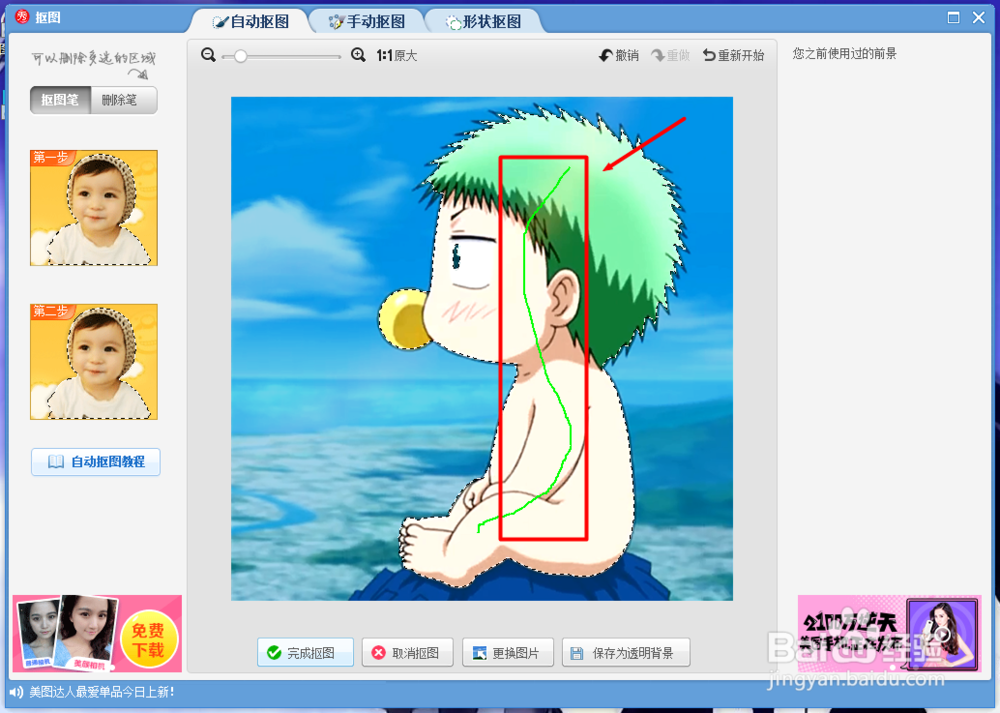Open the 第一步 step one thumbnail

pos(94,208)
